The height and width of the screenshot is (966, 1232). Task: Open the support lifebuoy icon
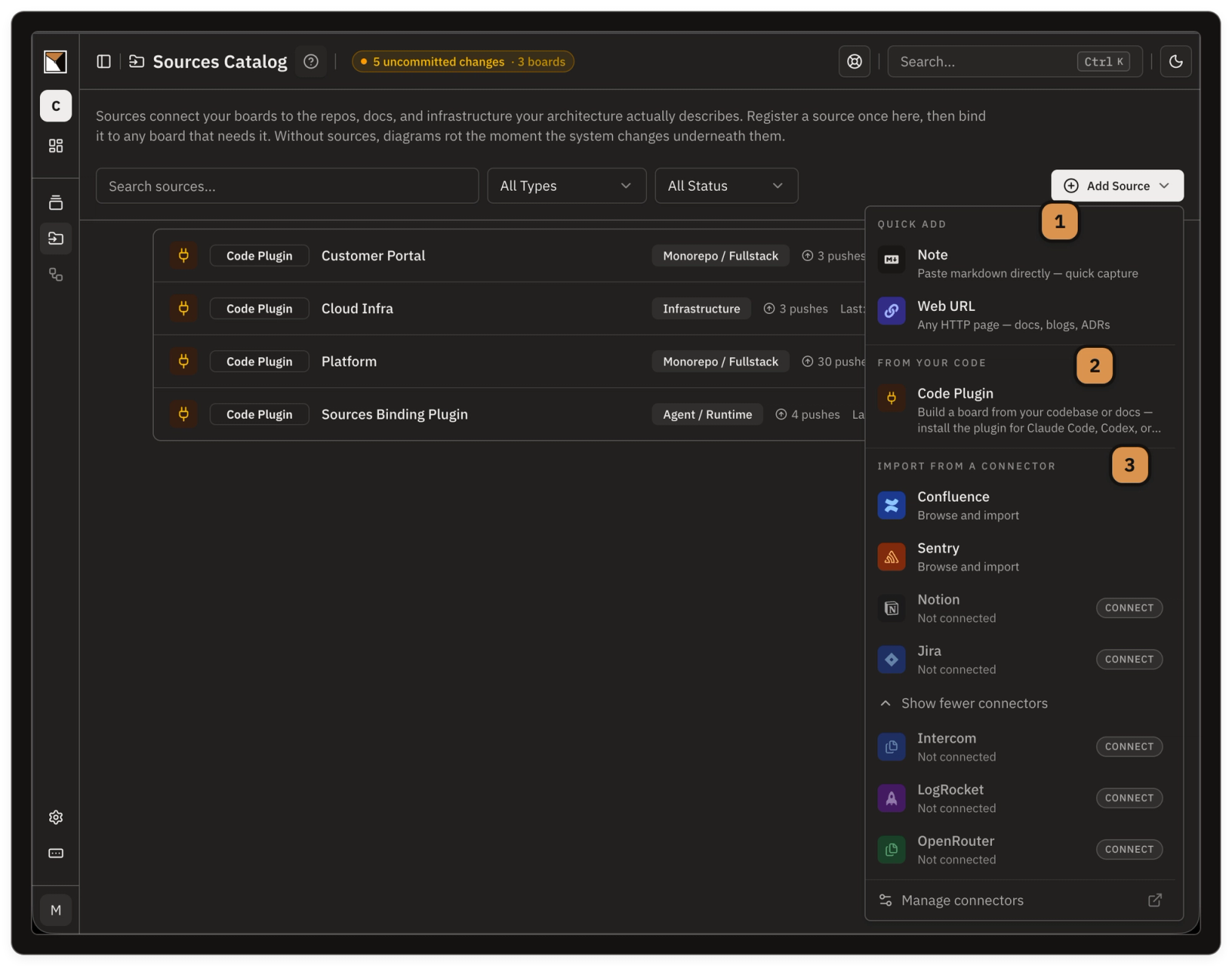coord(855,62)
